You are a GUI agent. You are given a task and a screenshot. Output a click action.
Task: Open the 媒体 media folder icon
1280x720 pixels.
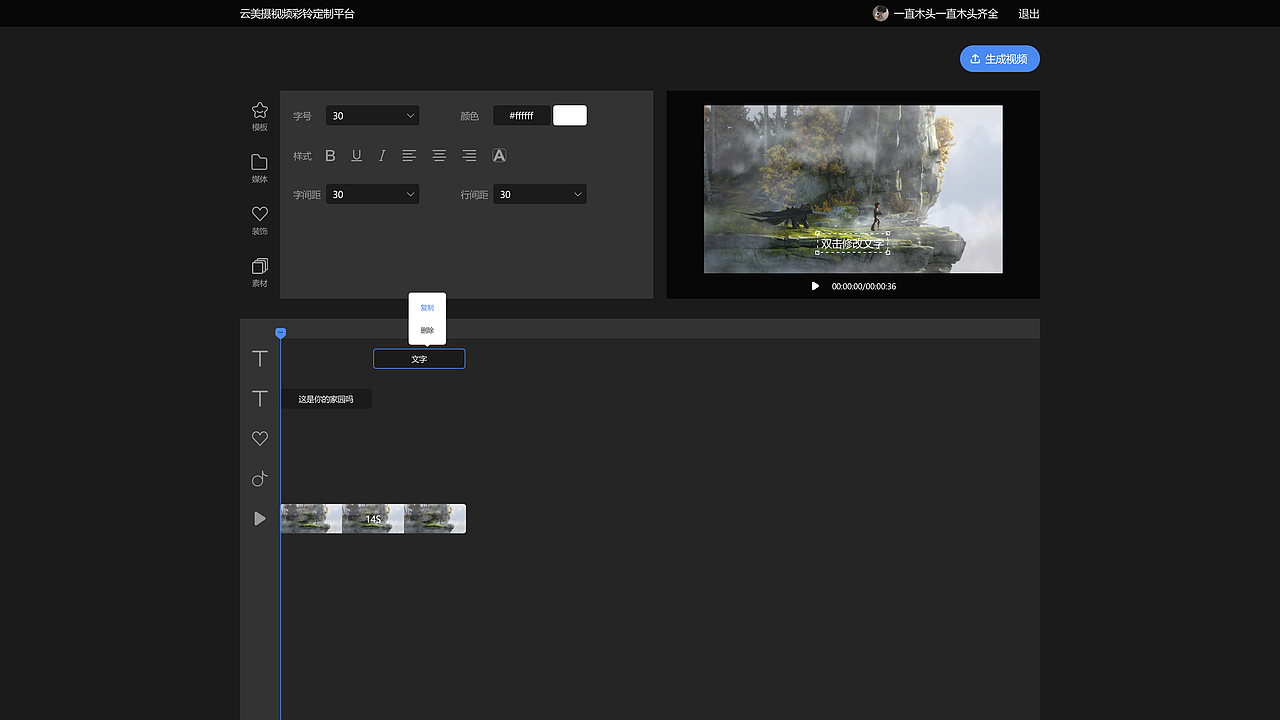pyautogui.click(x=260, y=163)
